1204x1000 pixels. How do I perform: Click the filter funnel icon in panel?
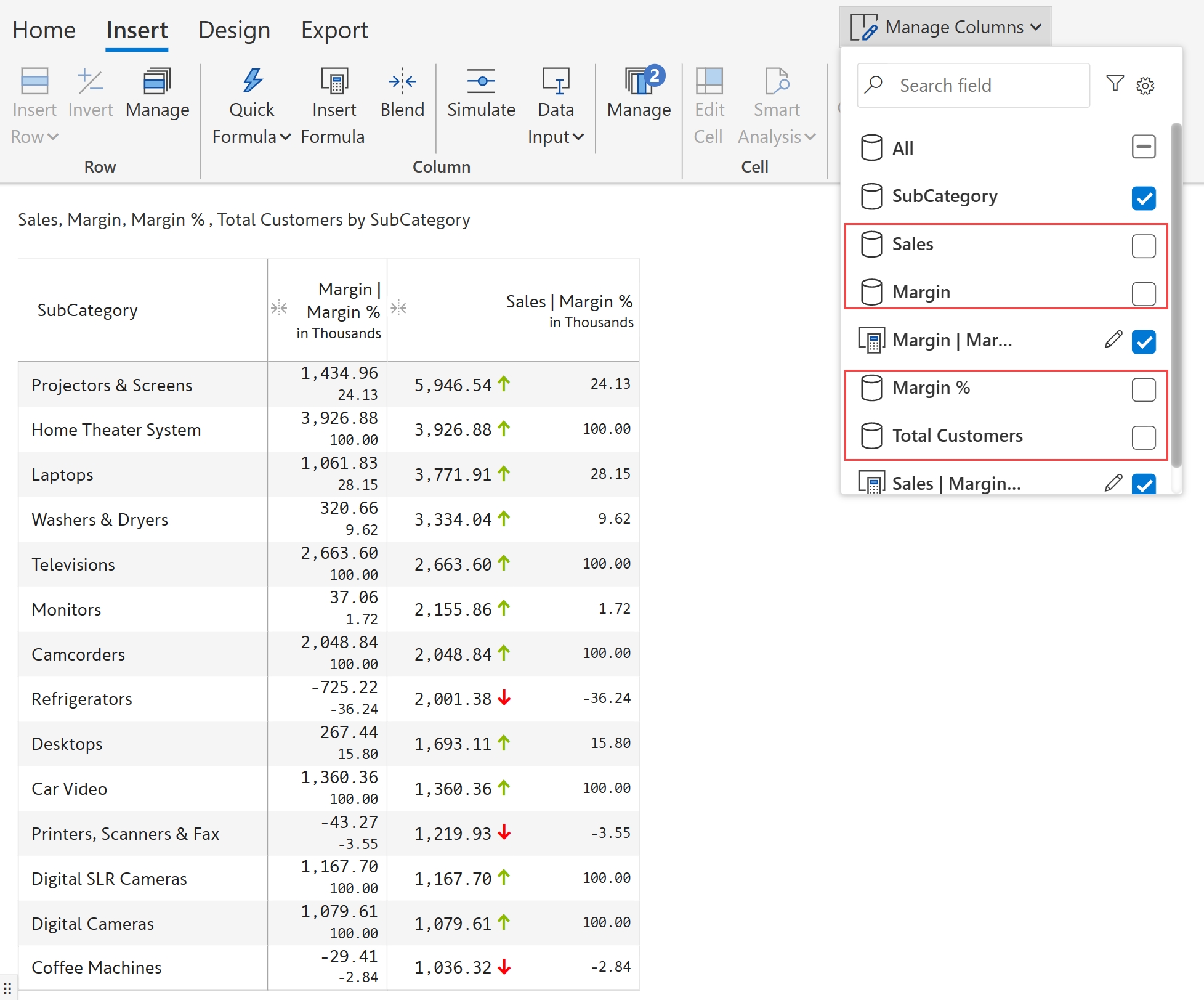[x=1115, y=83]
